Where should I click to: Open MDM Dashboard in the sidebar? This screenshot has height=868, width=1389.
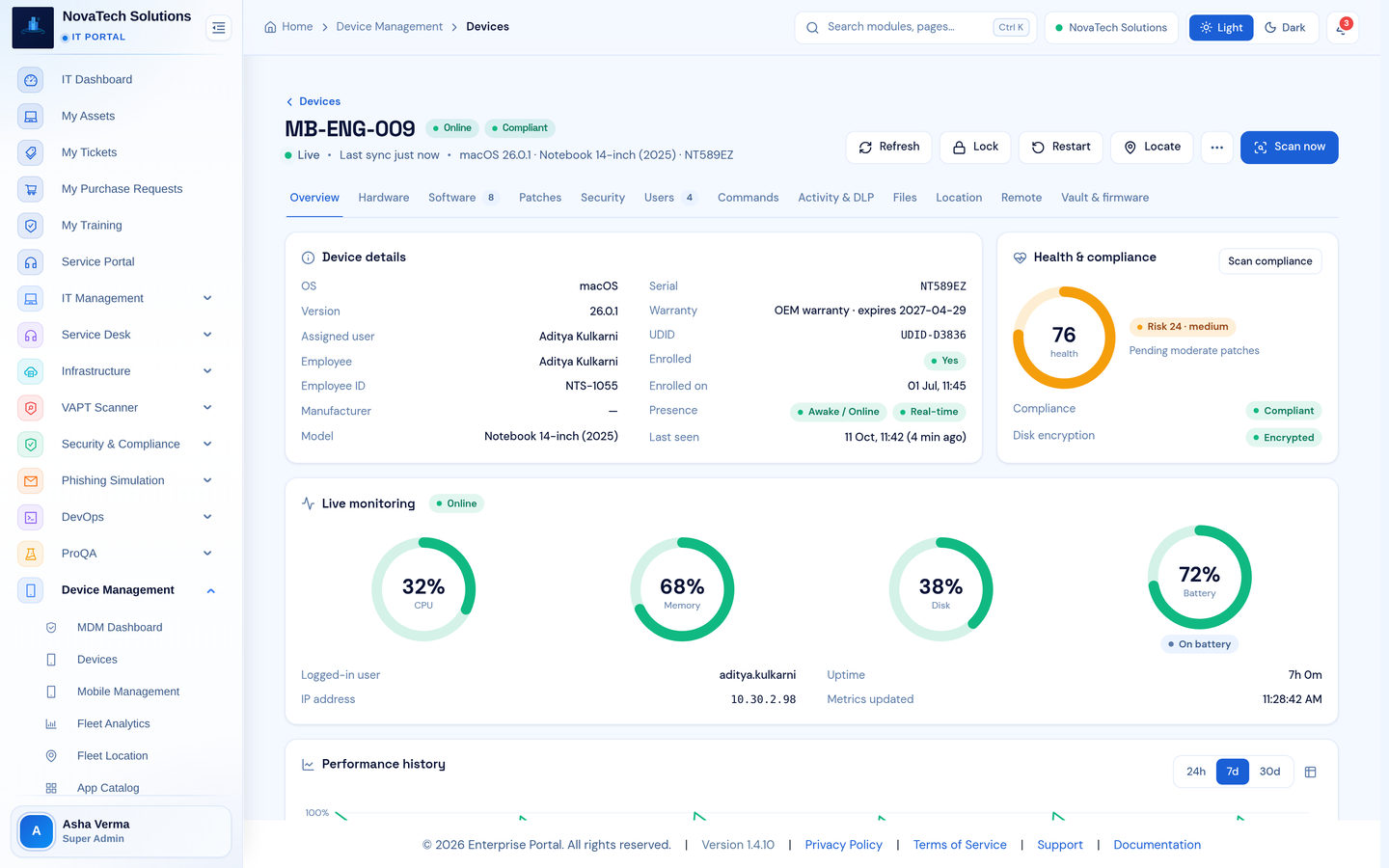pos(120,628)
